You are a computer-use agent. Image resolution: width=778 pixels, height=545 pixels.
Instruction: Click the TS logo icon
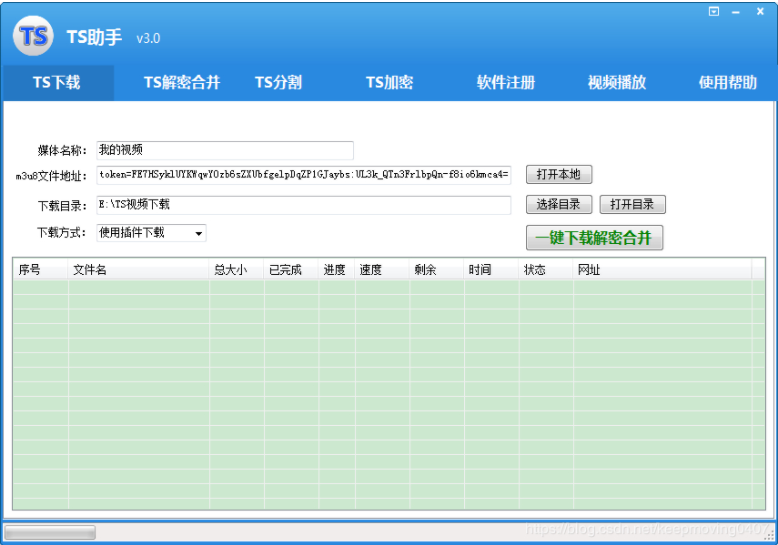pos(33,37)
